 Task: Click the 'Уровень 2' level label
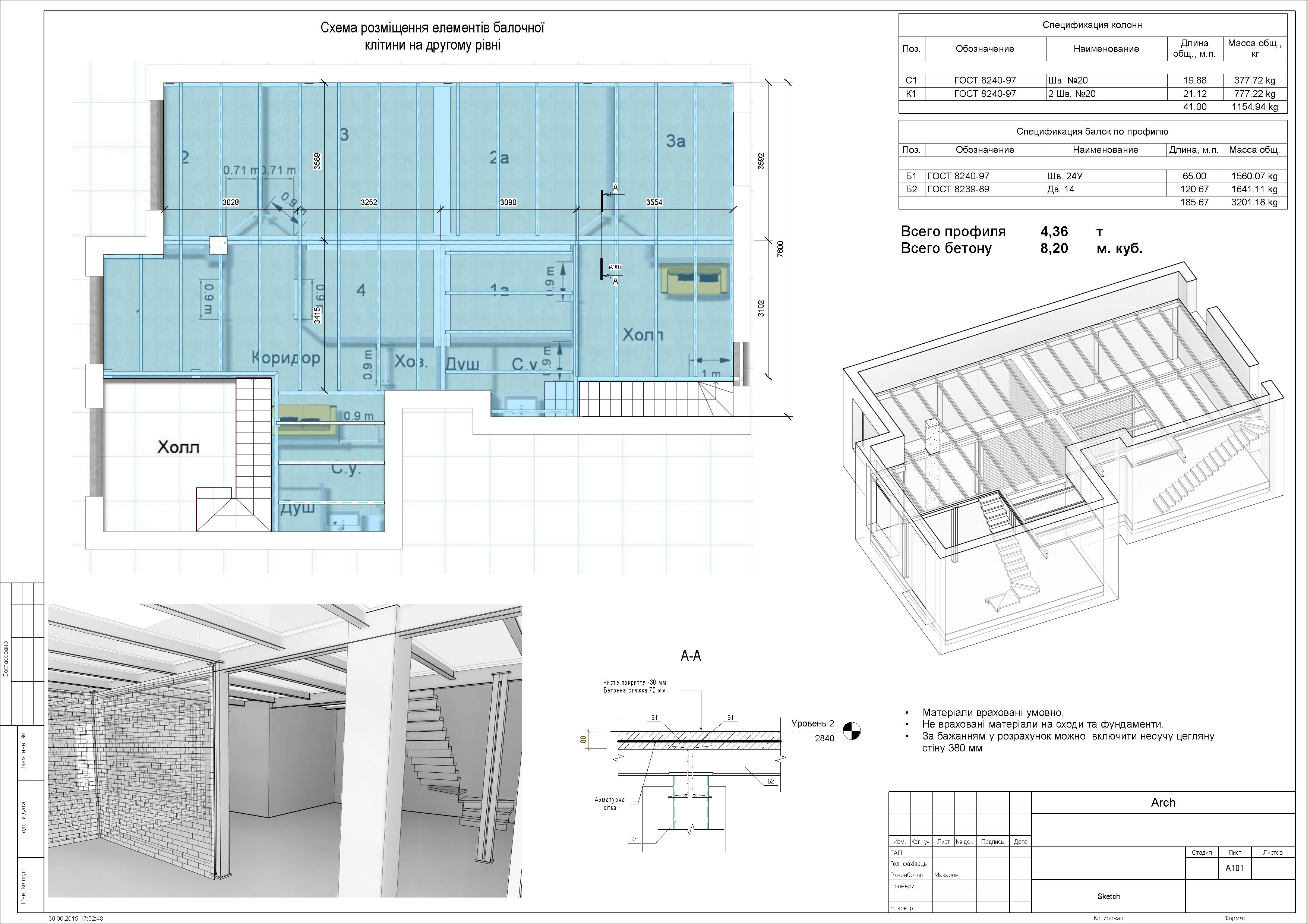[812, 723]
